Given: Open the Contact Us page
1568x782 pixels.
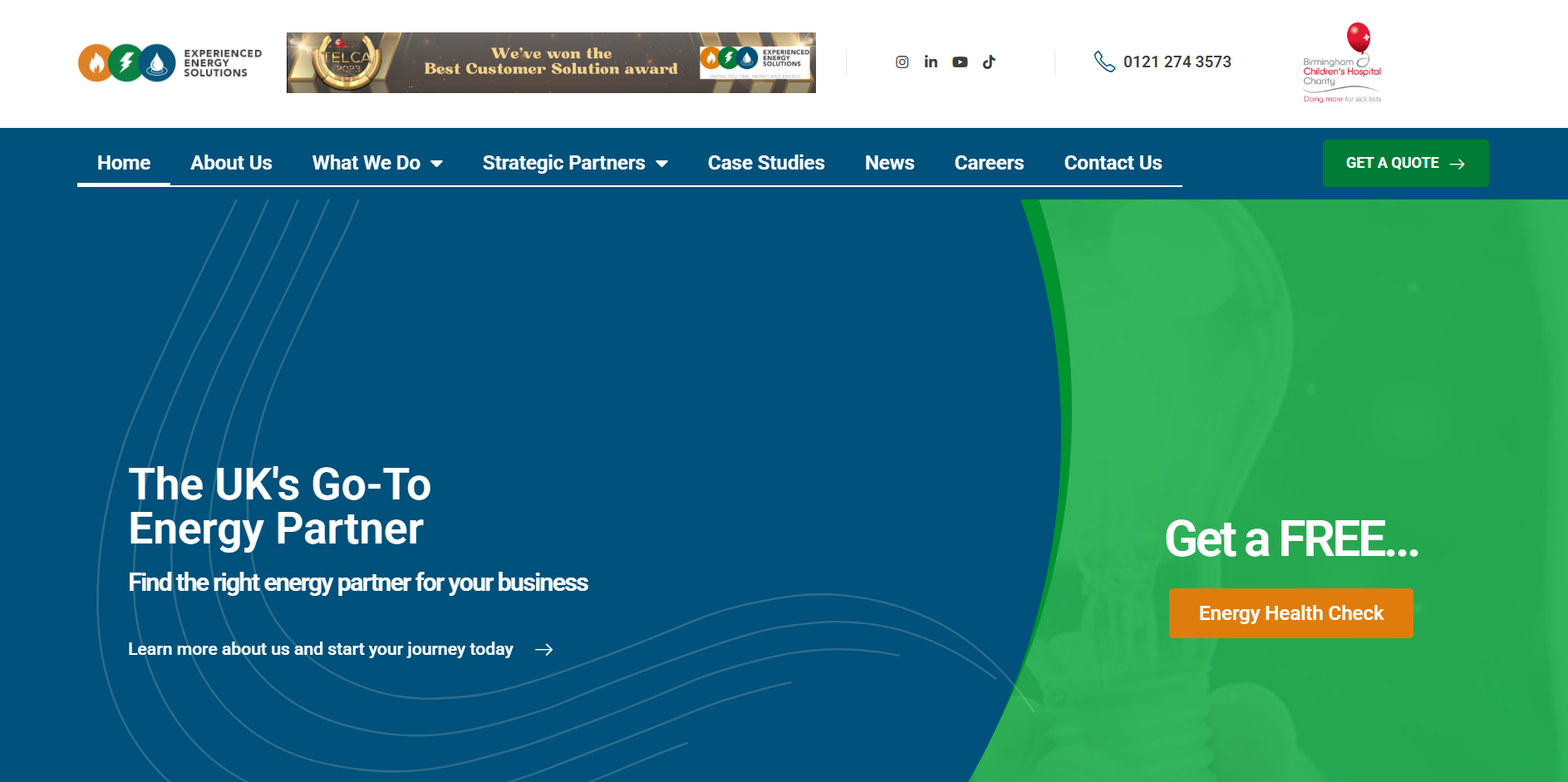Looking at the screenshot, I should 1113,163.
